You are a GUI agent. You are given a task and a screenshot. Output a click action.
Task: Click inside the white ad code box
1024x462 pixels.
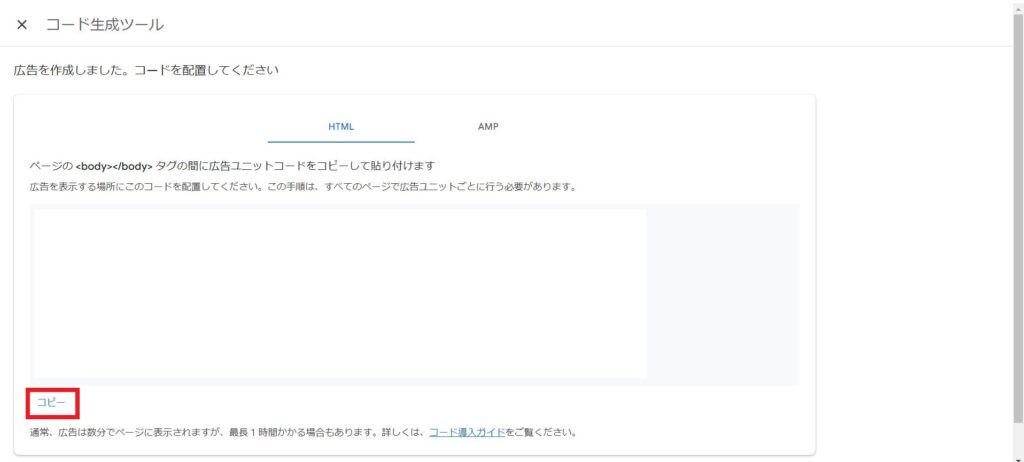click(340, 293)
